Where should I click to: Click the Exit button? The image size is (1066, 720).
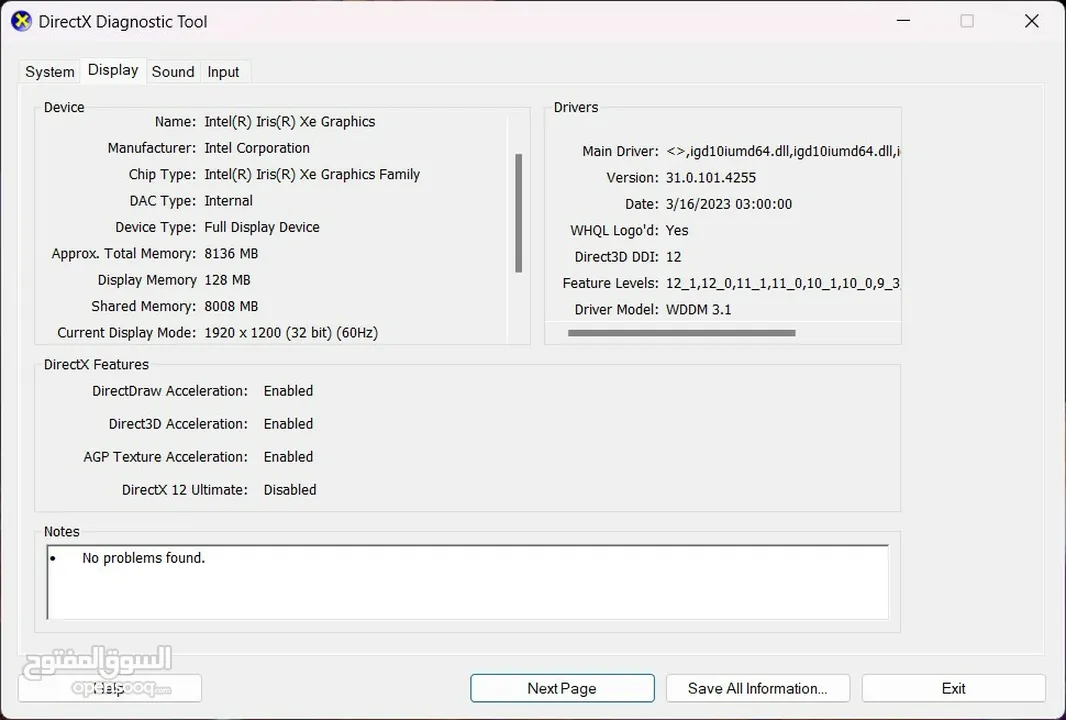tap(953, 688)
